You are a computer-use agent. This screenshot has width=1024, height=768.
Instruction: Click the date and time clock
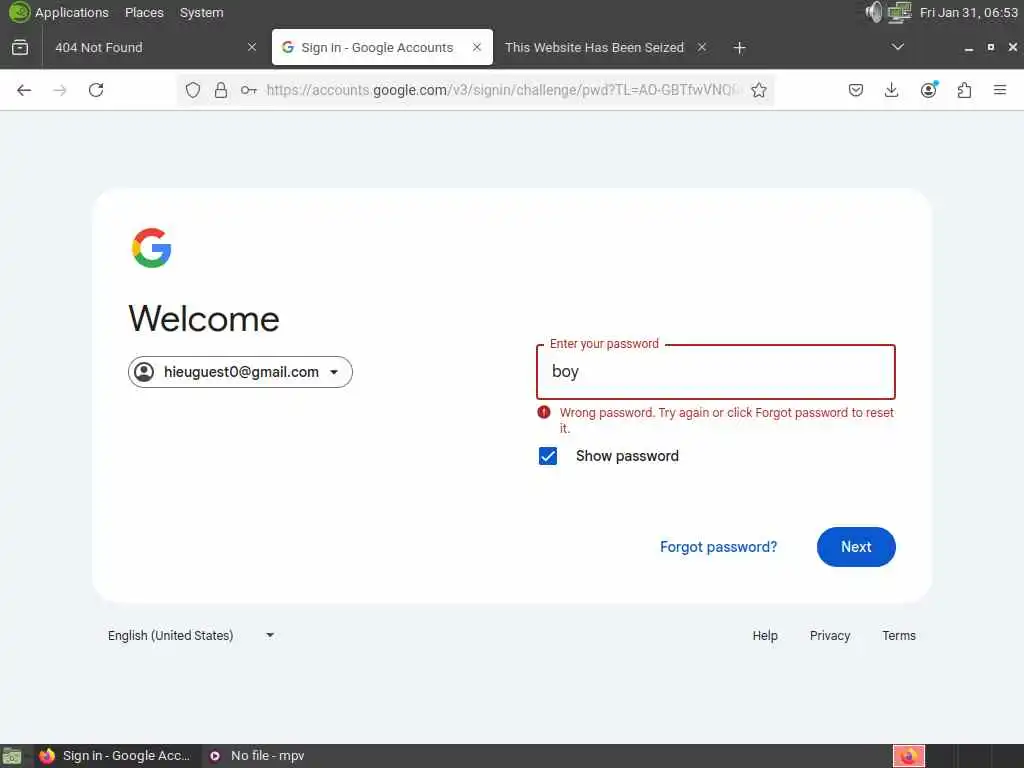(968, 12)
